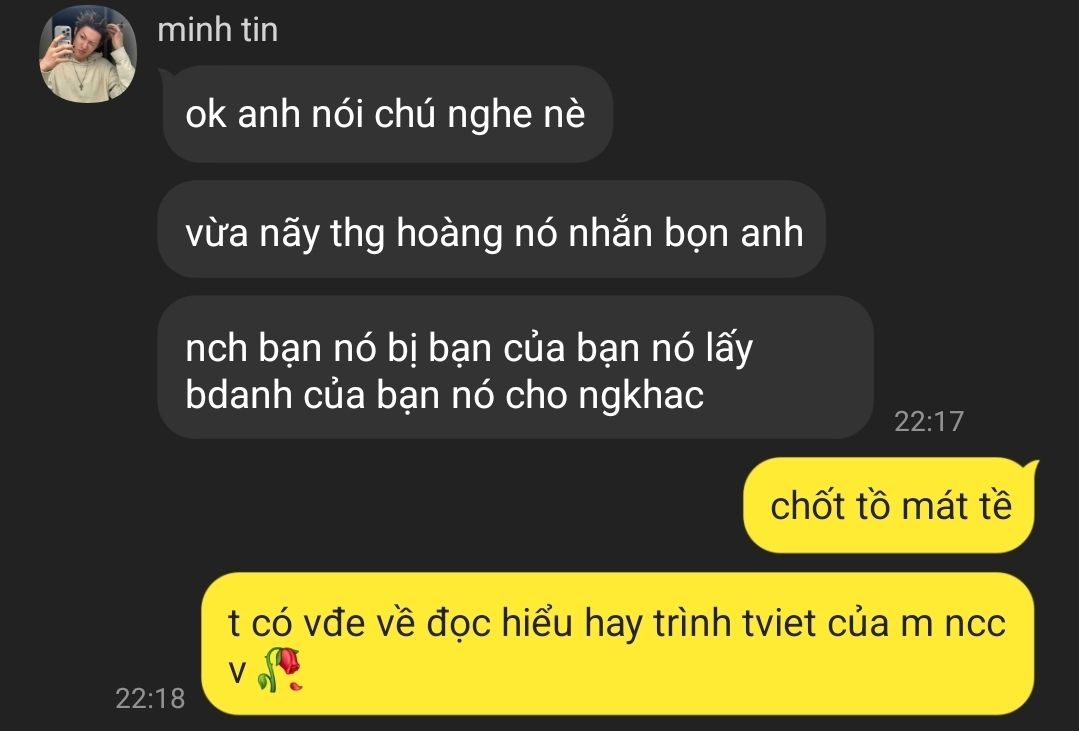Select the message 'ok anh nói chú nghe nè'

coord(387,114)
